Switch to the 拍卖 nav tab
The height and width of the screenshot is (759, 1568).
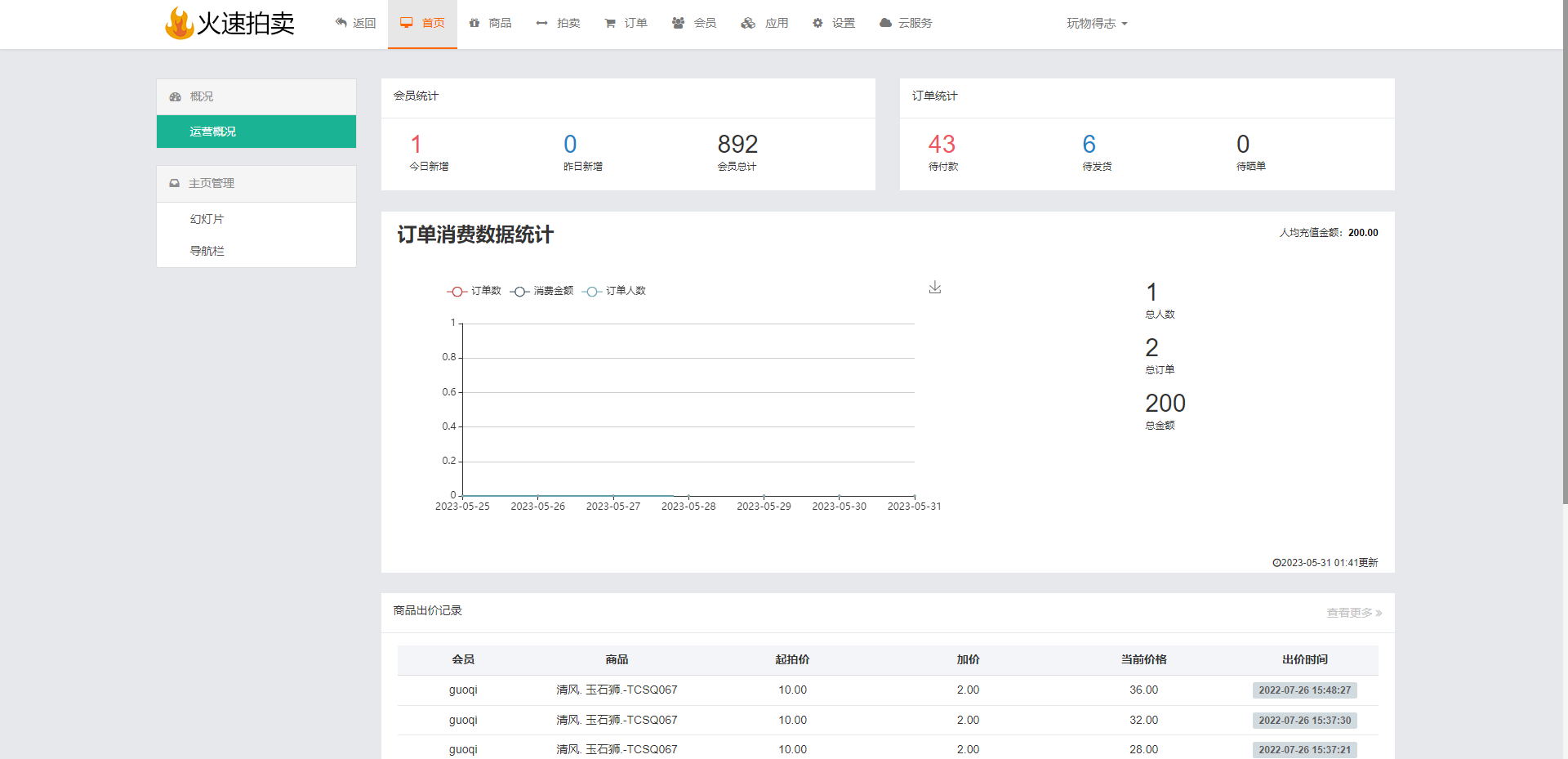click(559, 23)
